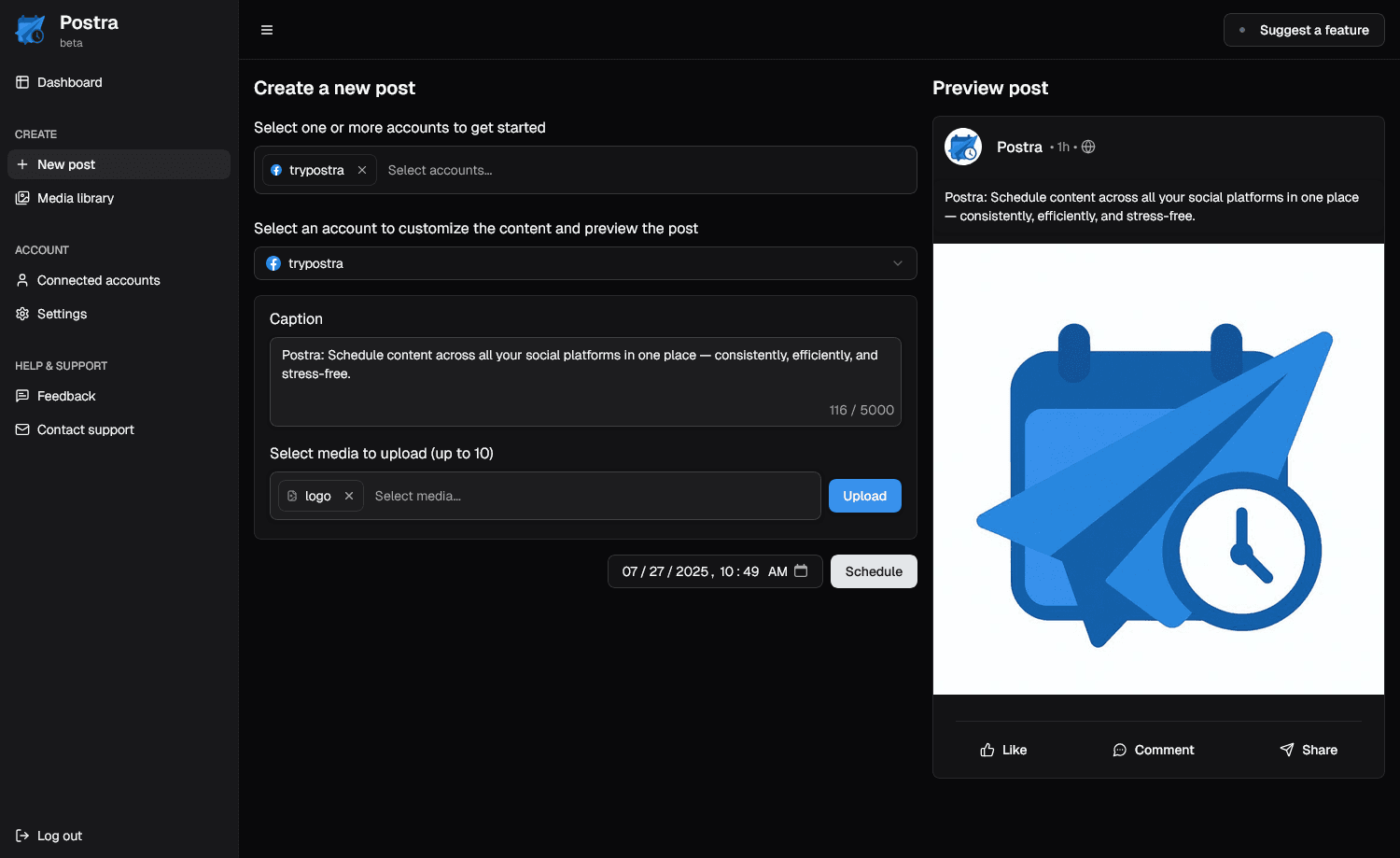Screen dimensions: 1400x858
Task: Remove the logo media chip
Action: (x=349, y=496)
